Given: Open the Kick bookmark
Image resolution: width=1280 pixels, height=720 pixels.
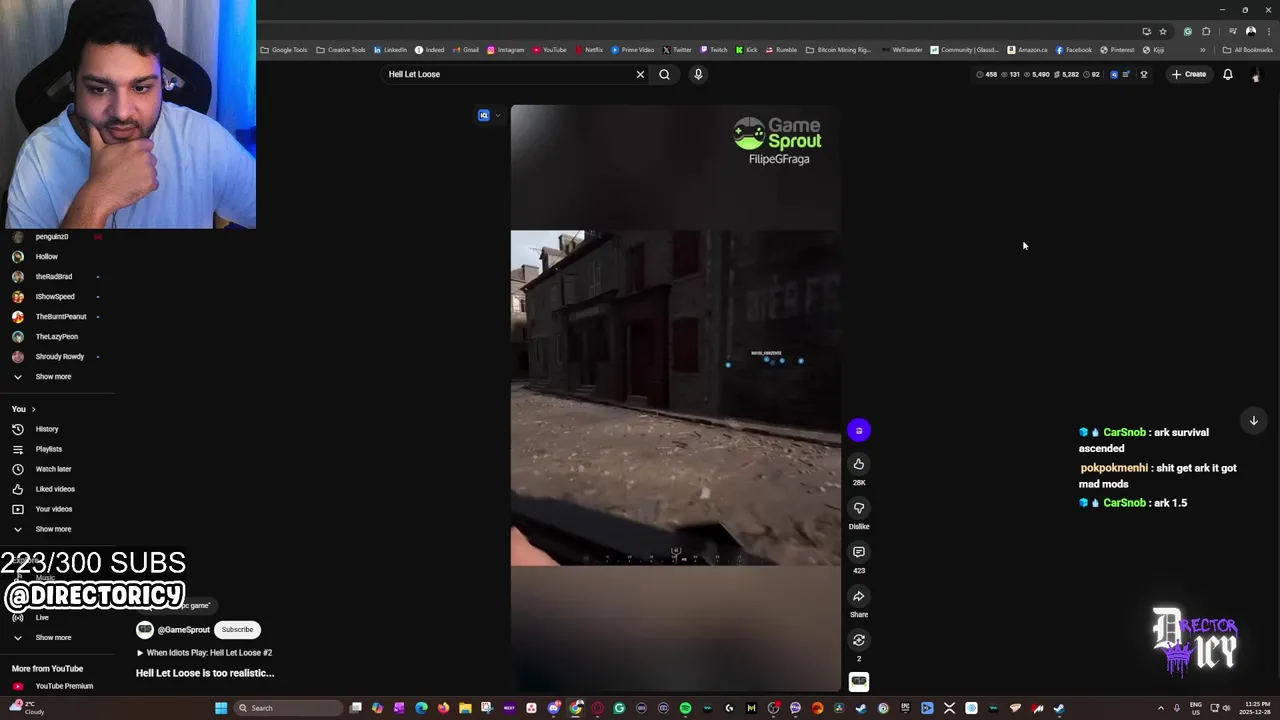Looking at the screenshot, I should click(747, 50).
